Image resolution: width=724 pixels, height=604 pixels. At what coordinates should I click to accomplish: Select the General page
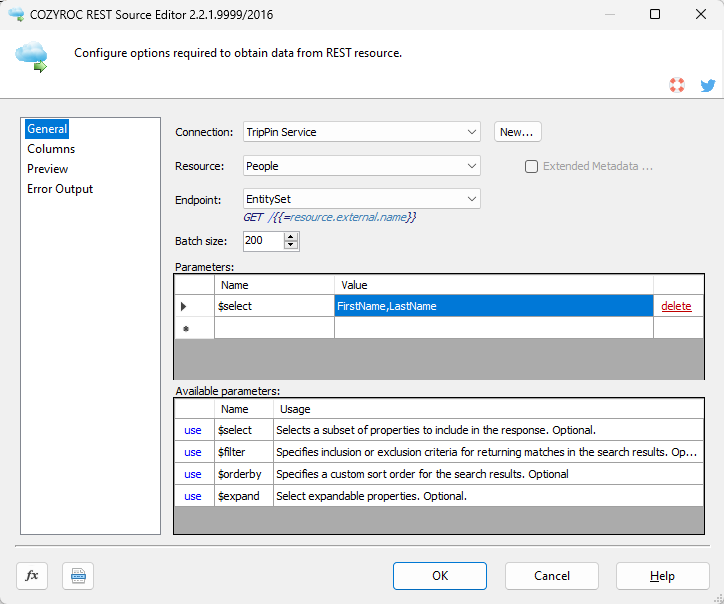[47, 129]
